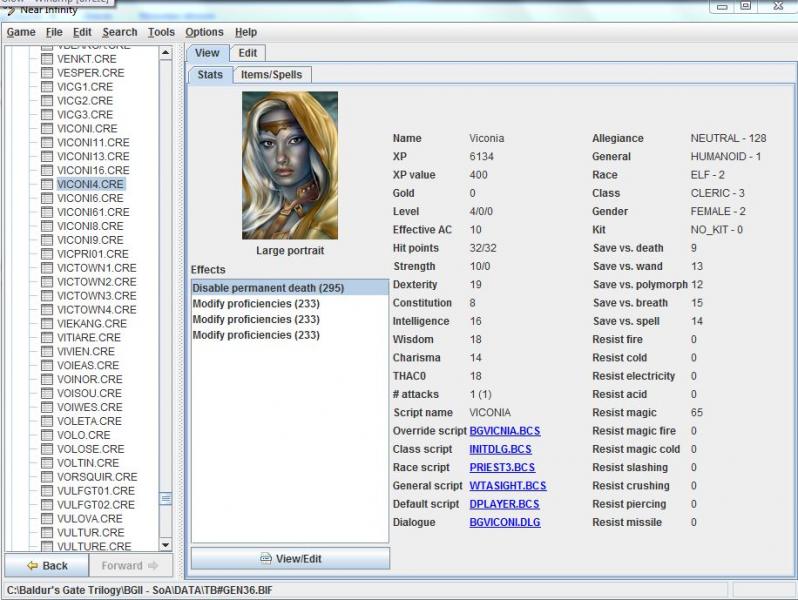This screenshot has height=600, width=798.
Task: Open the Search menu
Action: point(120,32)
